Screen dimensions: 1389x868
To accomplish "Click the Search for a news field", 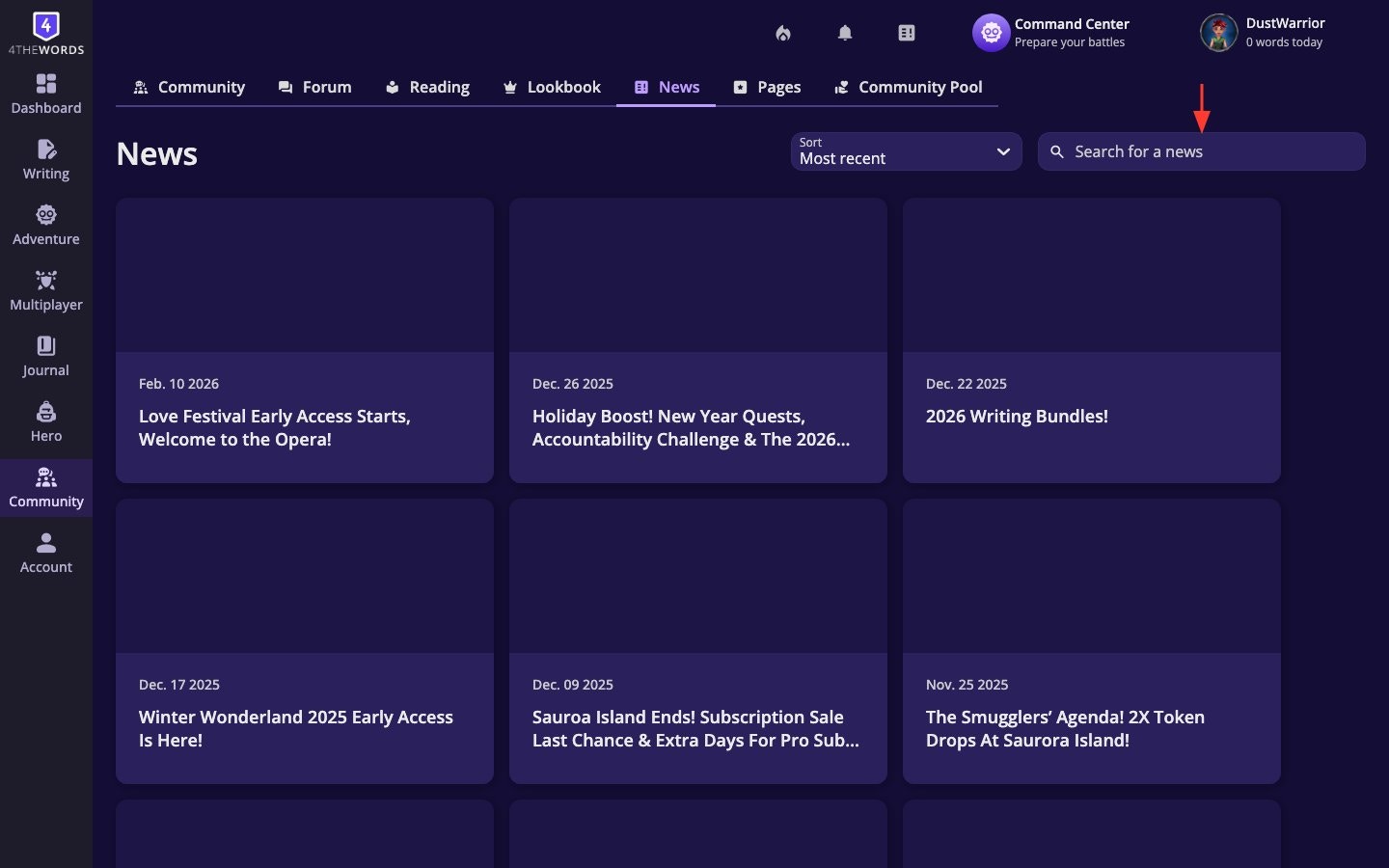I will tap(1201, 151).
